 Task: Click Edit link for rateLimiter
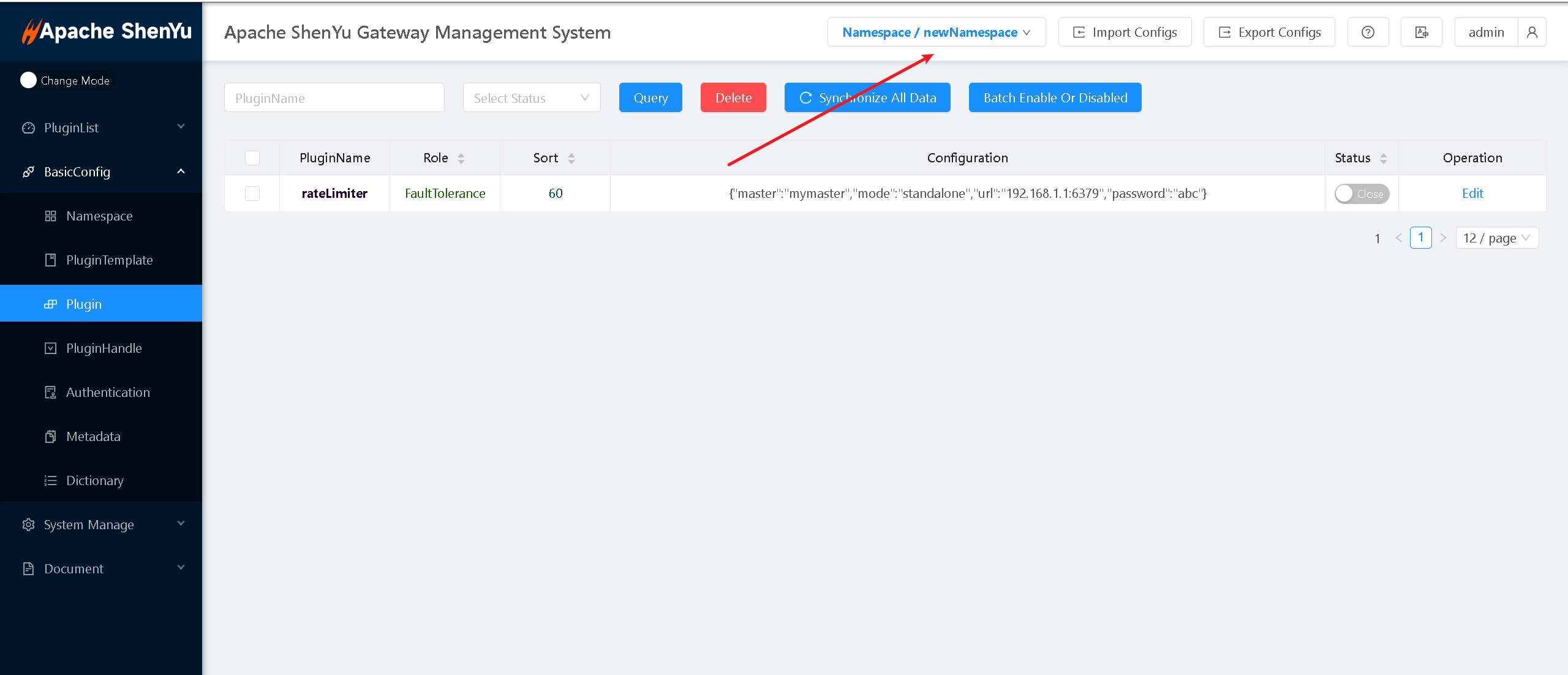coord(1472,194)
